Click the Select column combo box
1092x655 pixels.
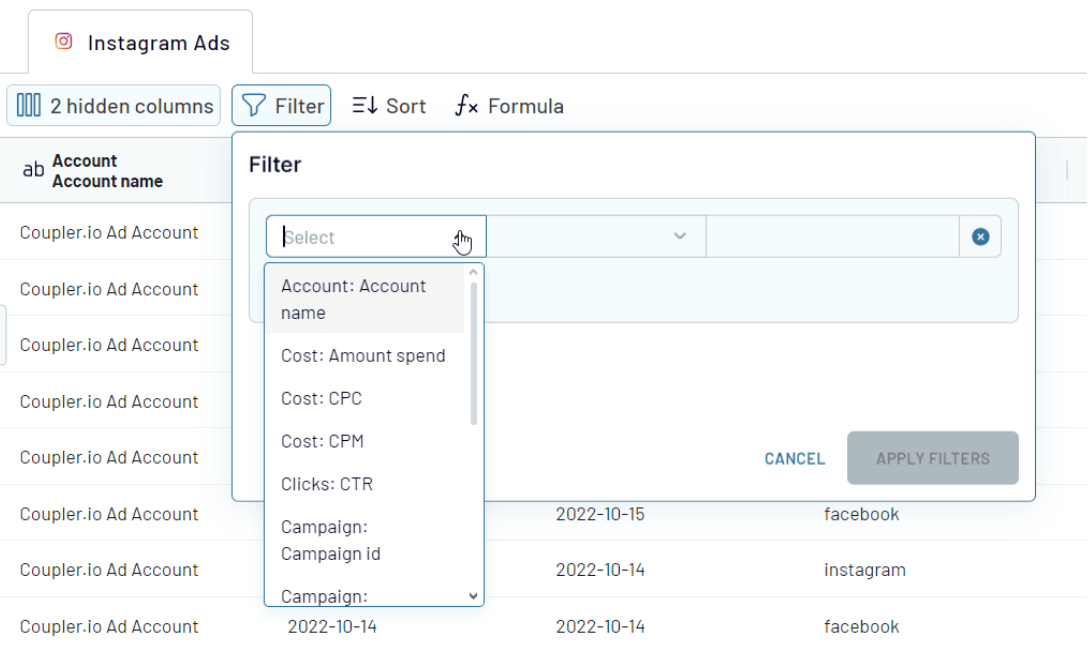pyautogui.click(x=376, y=237)
